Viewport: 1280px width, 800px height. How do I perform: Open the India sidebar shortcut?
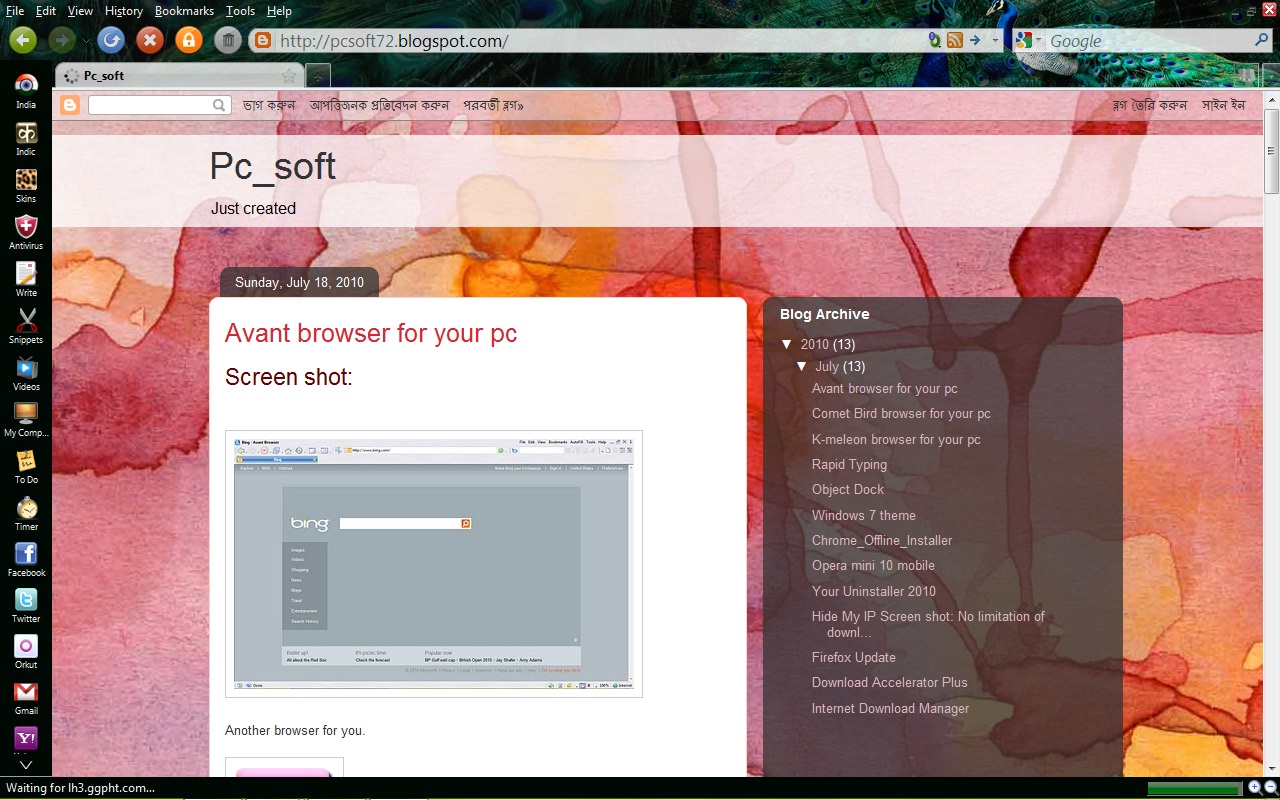(26, 91)
